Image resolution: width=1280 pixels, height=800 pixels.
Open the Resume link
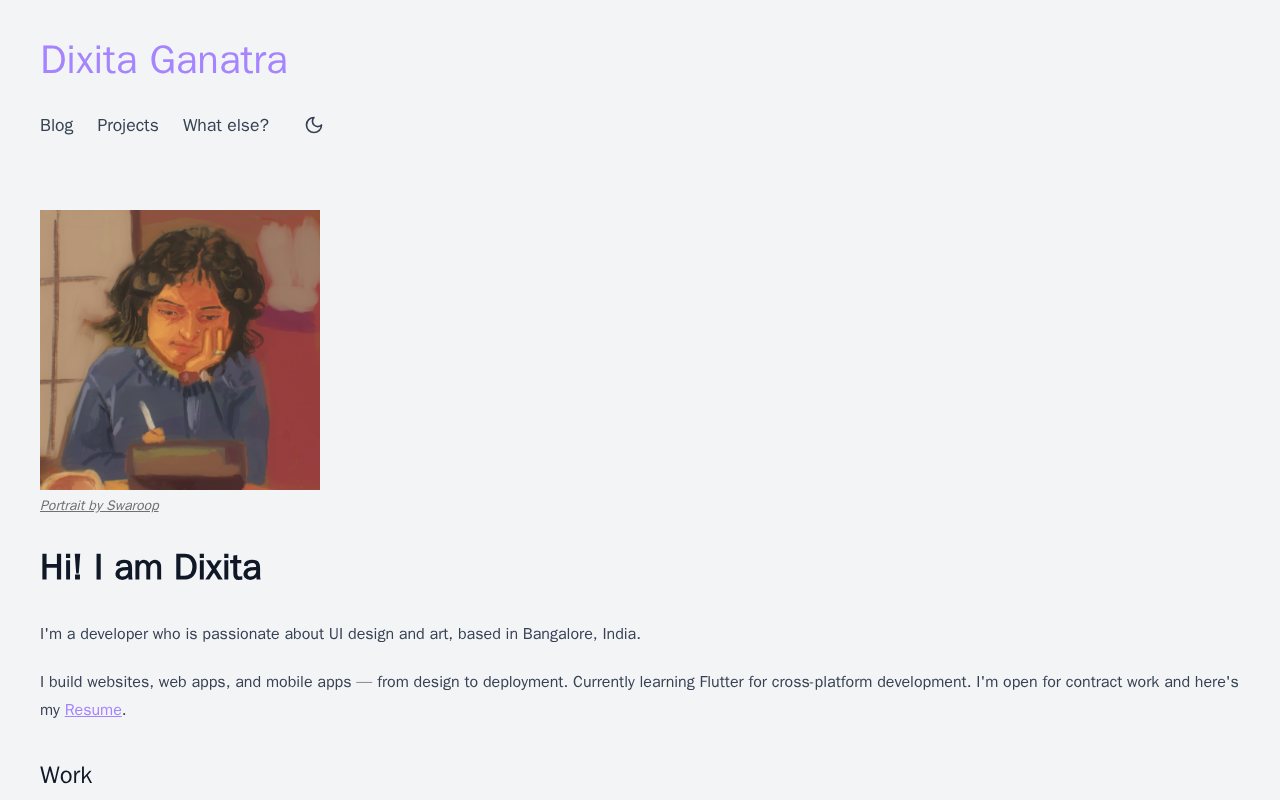[x=93, y=710]
